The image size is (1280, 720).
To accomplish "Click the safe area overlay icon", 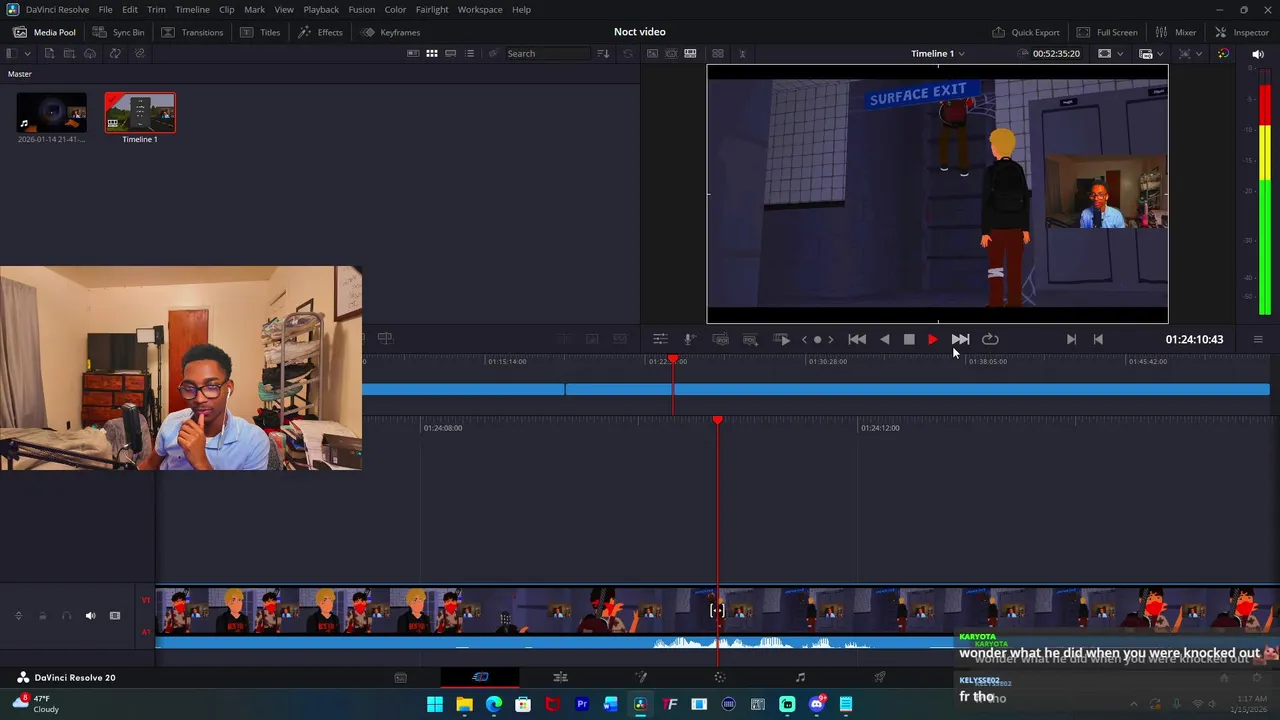I will [1104, 53].
